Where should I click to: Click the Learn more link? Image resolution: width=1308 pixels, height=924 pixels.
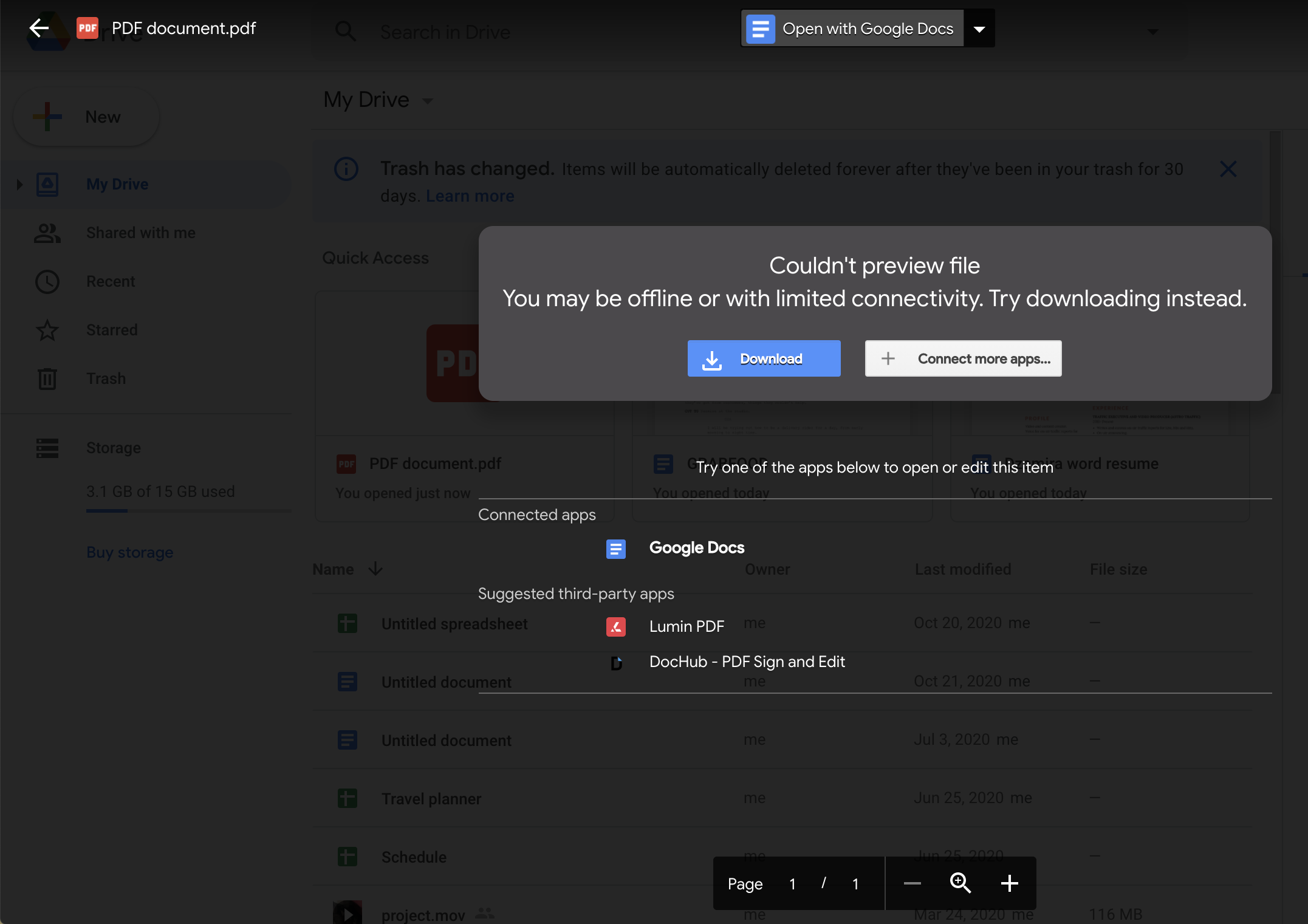click(x=470, y=196)
